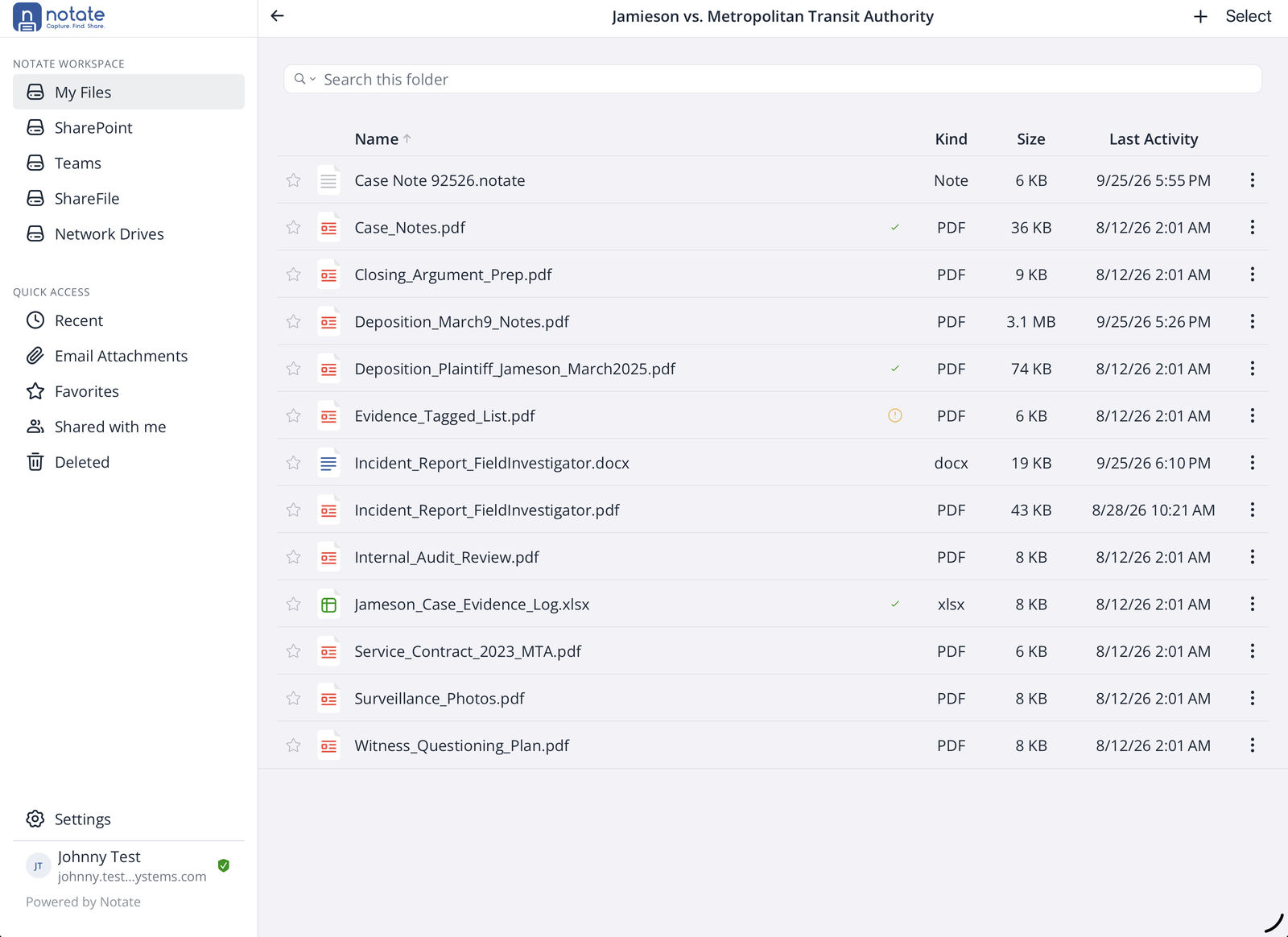Click the Select button
Screen dimensions: 1288x937
click(1248, 16)
